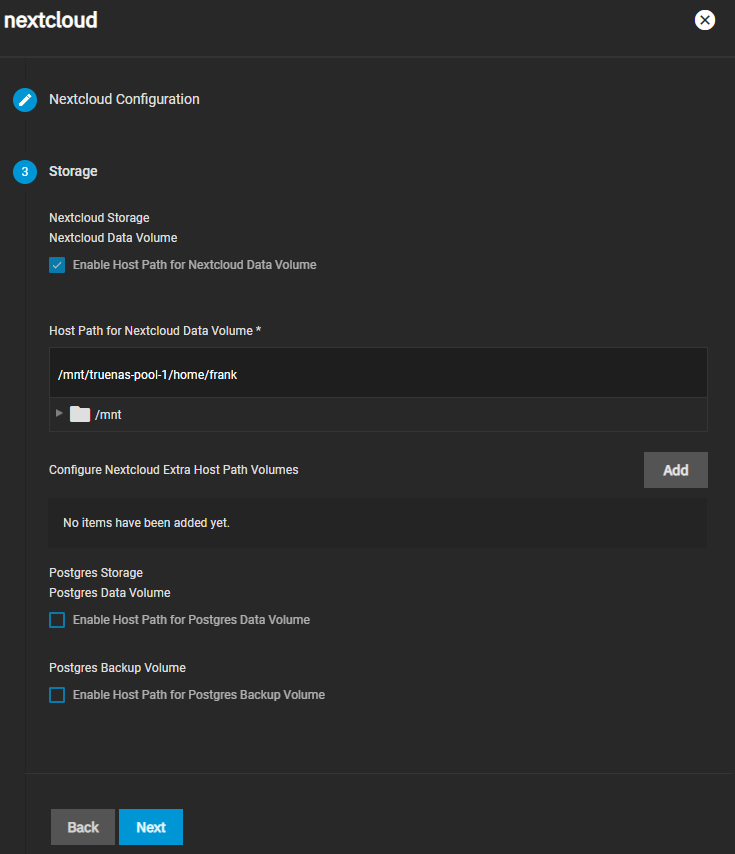Expand the /mnt tree node arrow

point(59,413)
